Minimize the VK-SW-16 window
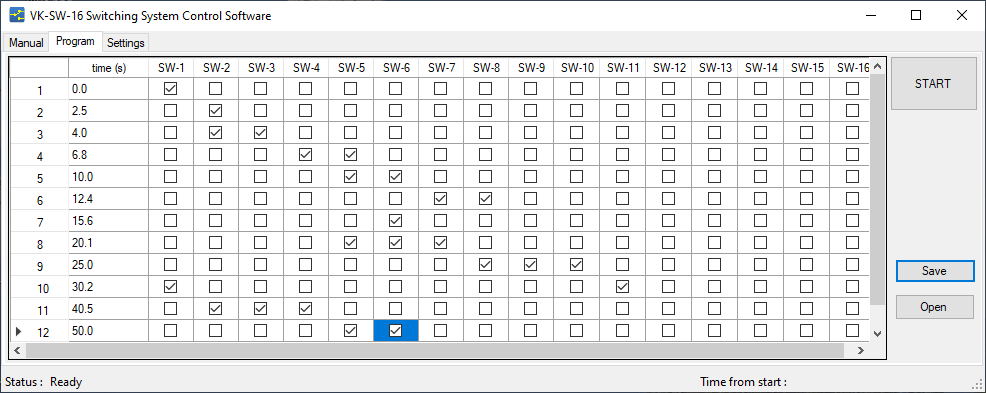 point(871,16)
